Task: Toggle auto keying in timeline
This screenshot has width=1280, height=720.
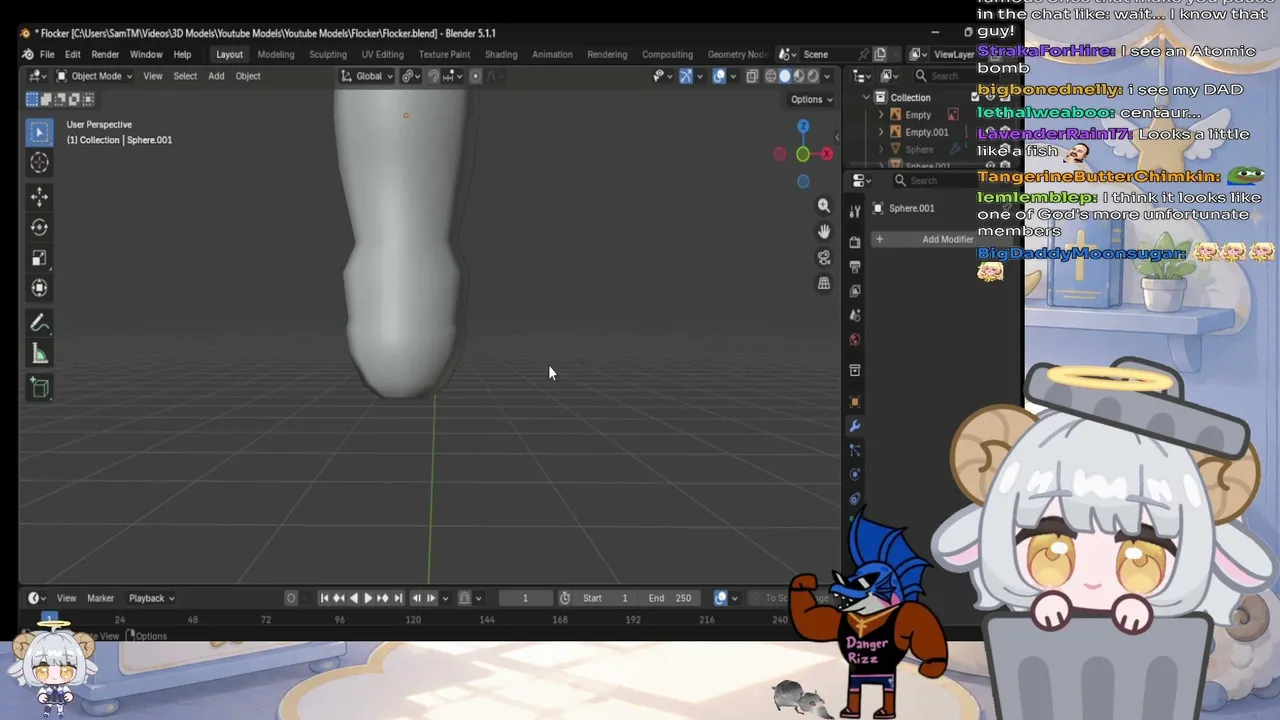Action: pos(291,598)
